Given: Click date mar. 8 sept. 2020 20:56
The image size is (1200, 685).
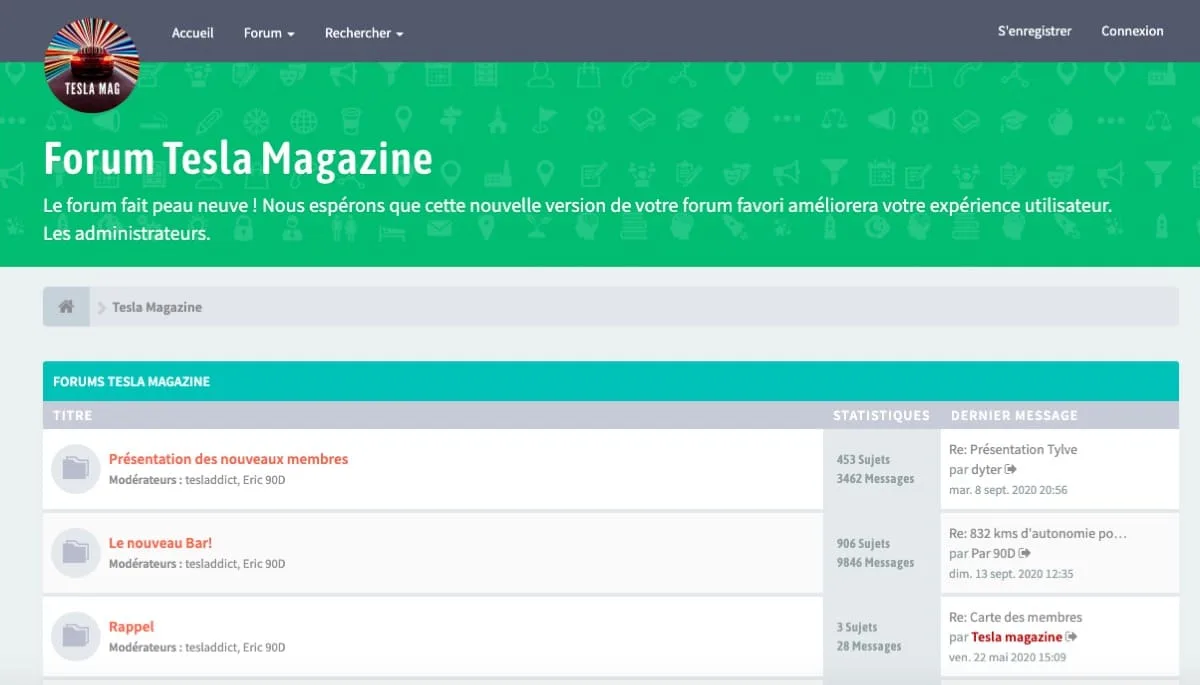Looking at the screenshot, I should [x=1008, y=490].
